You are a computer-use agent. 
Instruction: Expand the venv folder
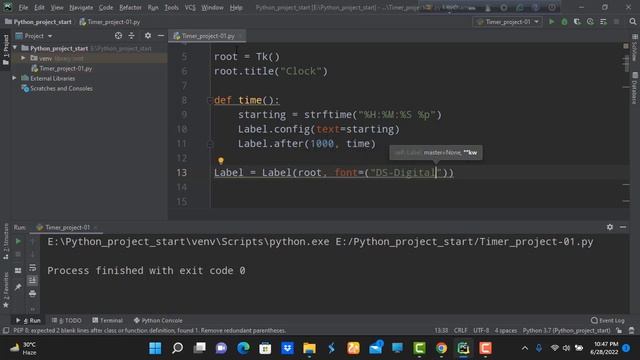click(23, 58)
